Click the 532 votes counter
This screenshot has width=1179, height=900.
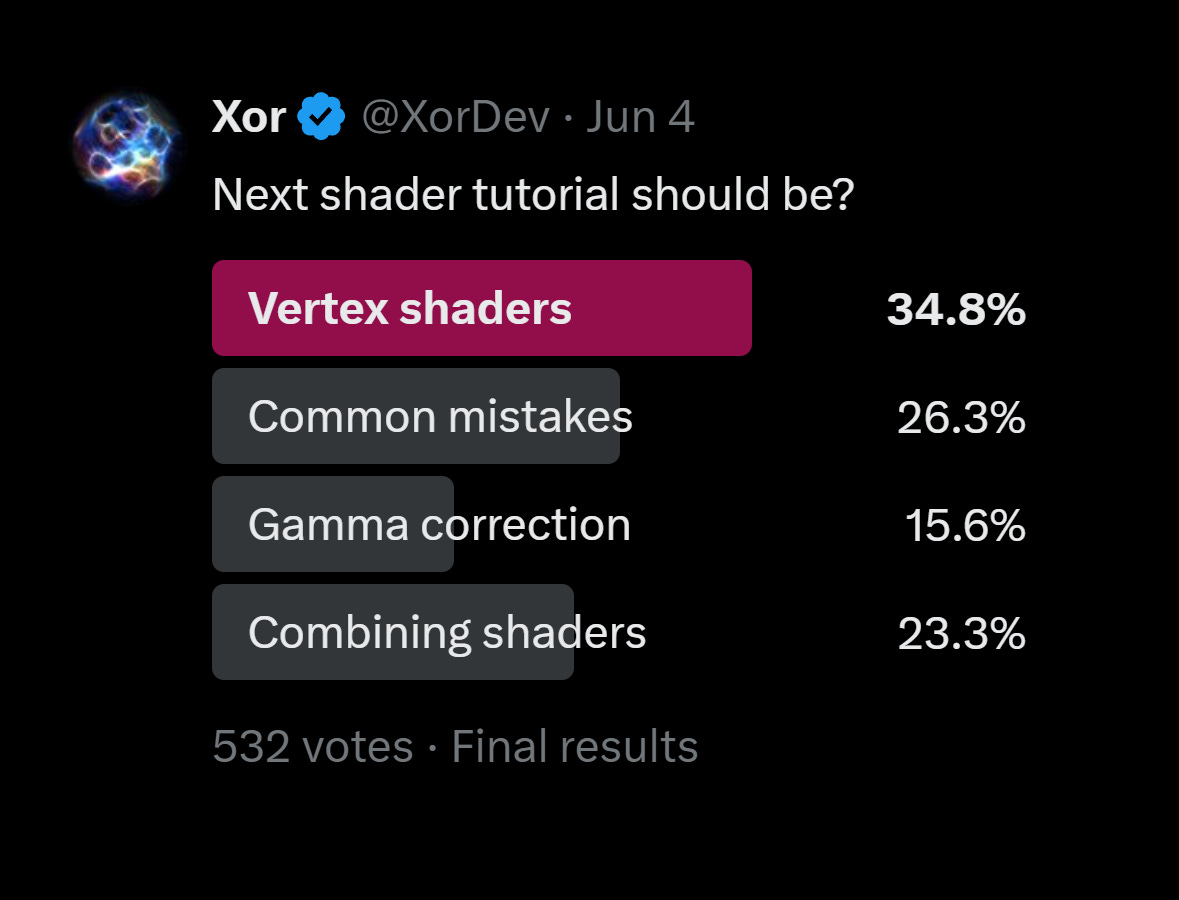pos(313,746)
